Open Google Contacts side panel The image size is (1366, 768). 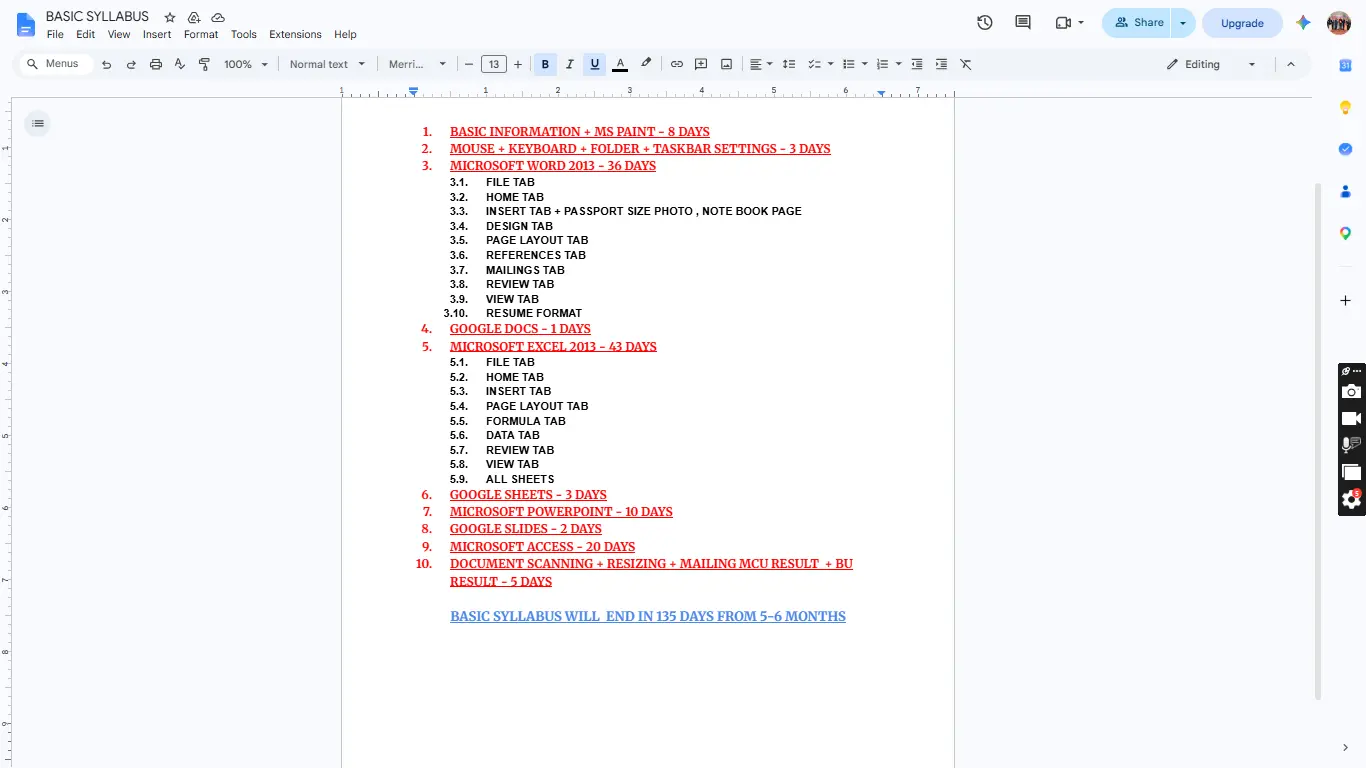[x=1346, y=191]
